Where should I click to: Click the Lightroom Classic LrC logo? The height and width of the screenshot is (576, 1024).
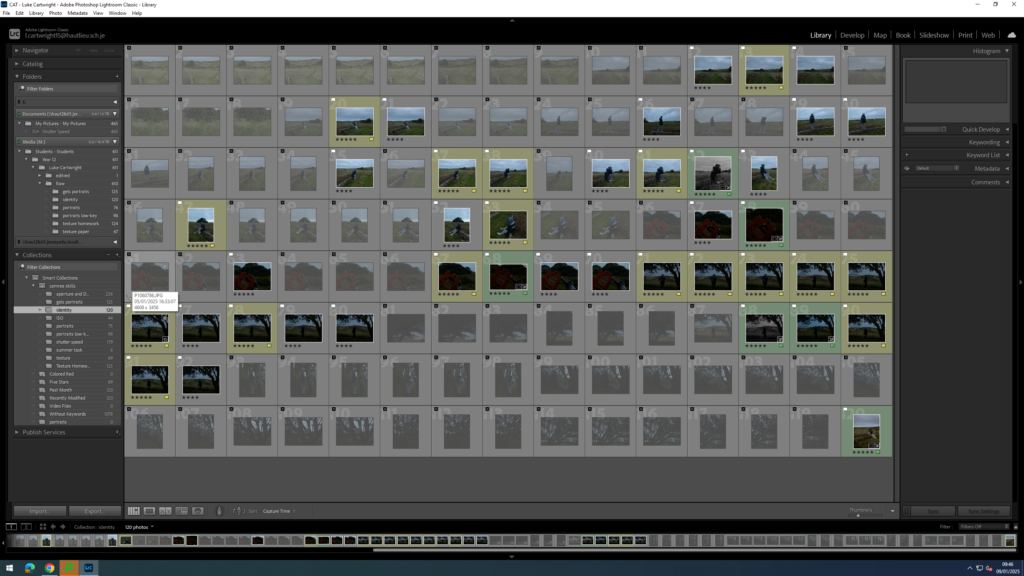(14, 34)
